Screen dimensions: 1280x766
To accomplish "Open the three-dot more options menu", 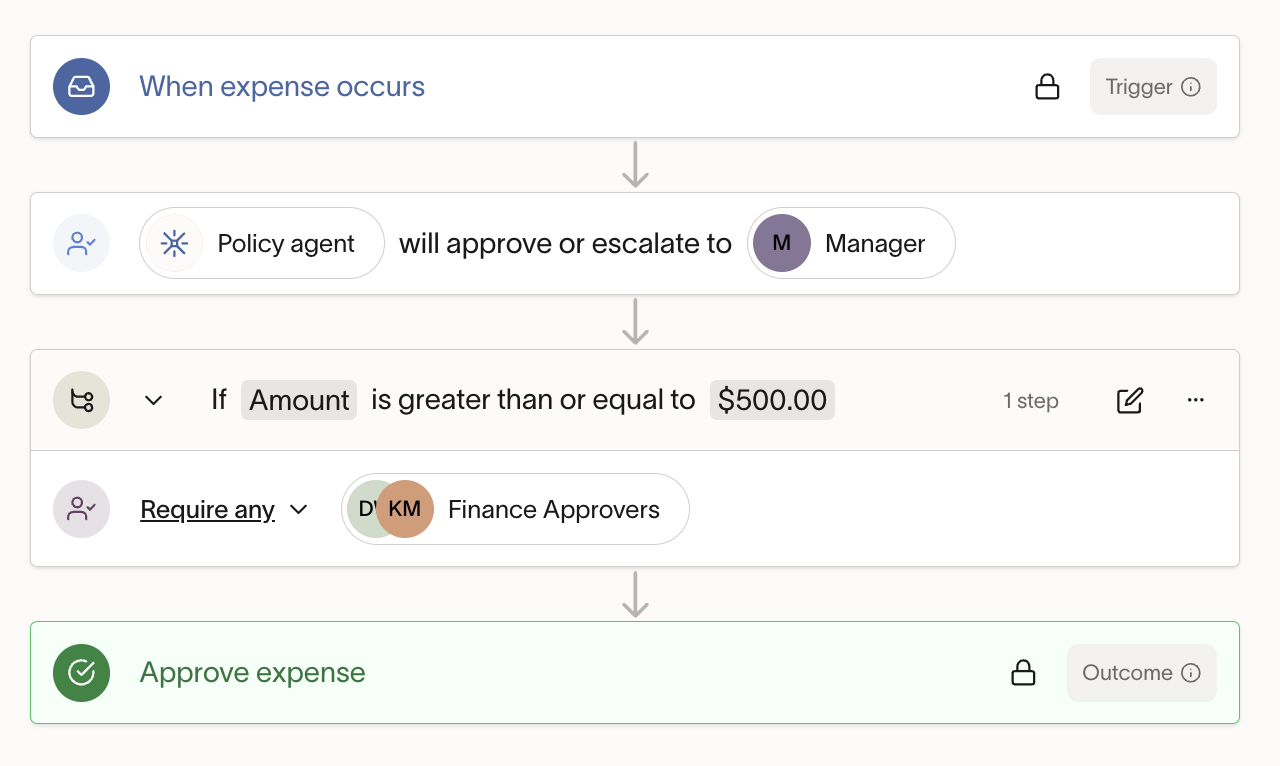I will (1196, 400).
